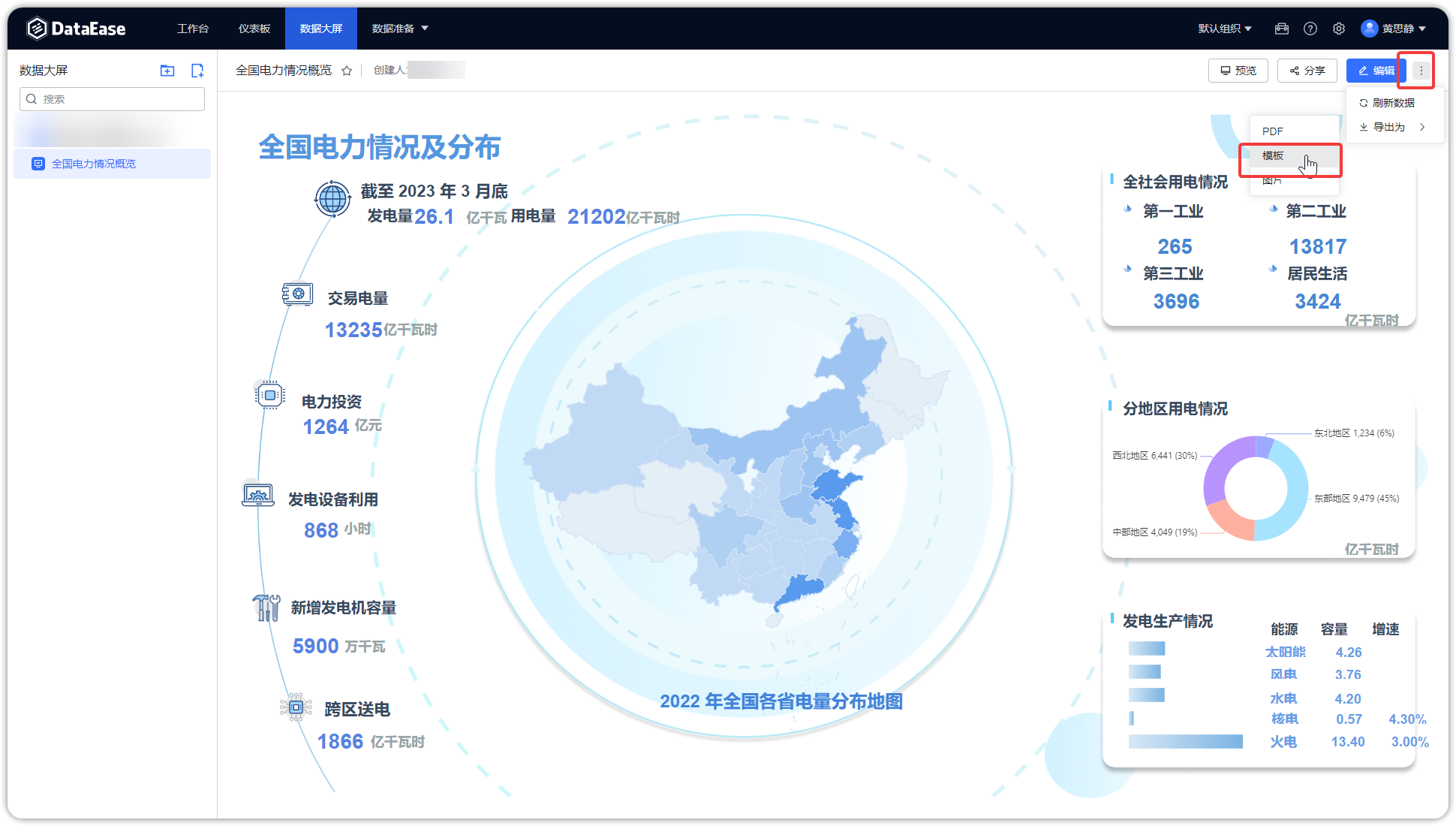Viewport: 1456px width, 826px height.
Task: Click the 分享 share button
Action: tap(1307, 71)
